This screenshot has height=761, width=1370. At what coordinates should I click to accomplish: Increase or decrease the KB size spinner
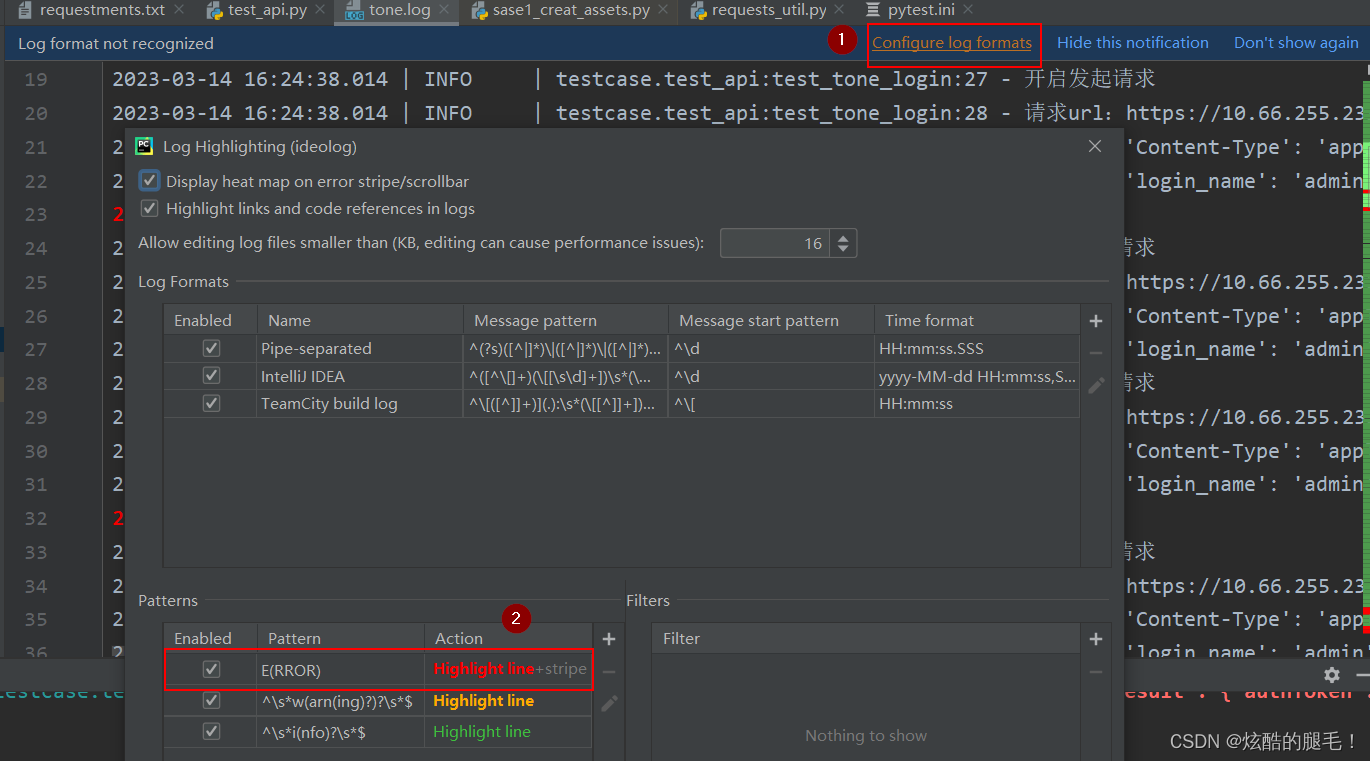[843, 243]
